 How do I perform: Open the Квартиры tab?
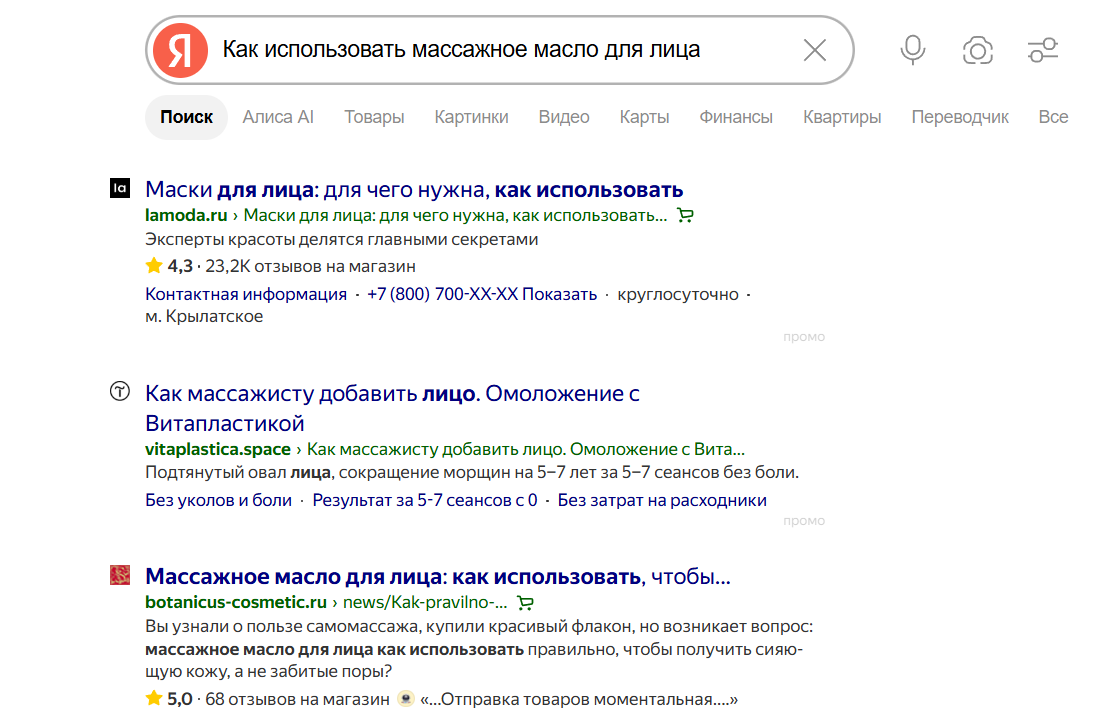(842, 117)
